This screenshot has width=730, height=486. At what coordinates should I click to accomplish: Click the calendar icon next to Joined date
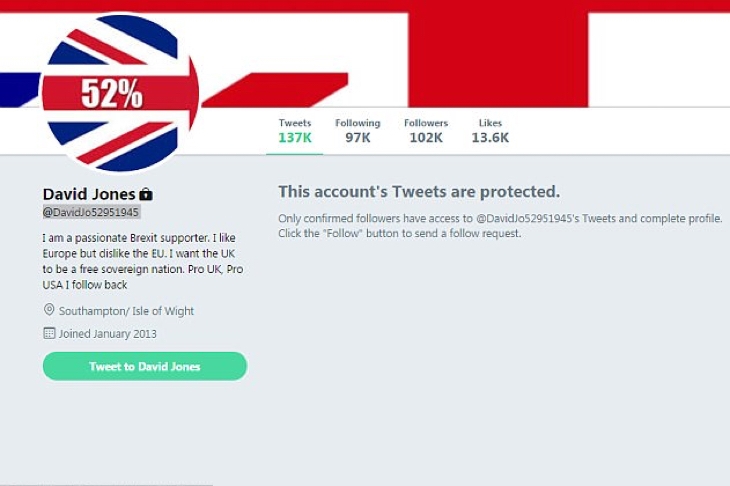coord(49,333)
